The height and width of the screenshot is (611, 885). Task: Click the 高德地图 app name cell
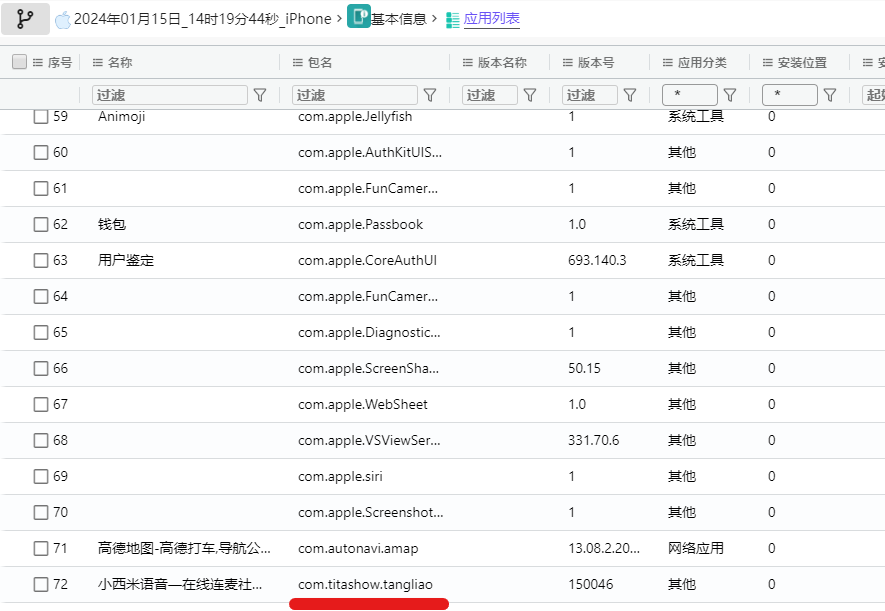pyautogui.click(x=184, y=548)
